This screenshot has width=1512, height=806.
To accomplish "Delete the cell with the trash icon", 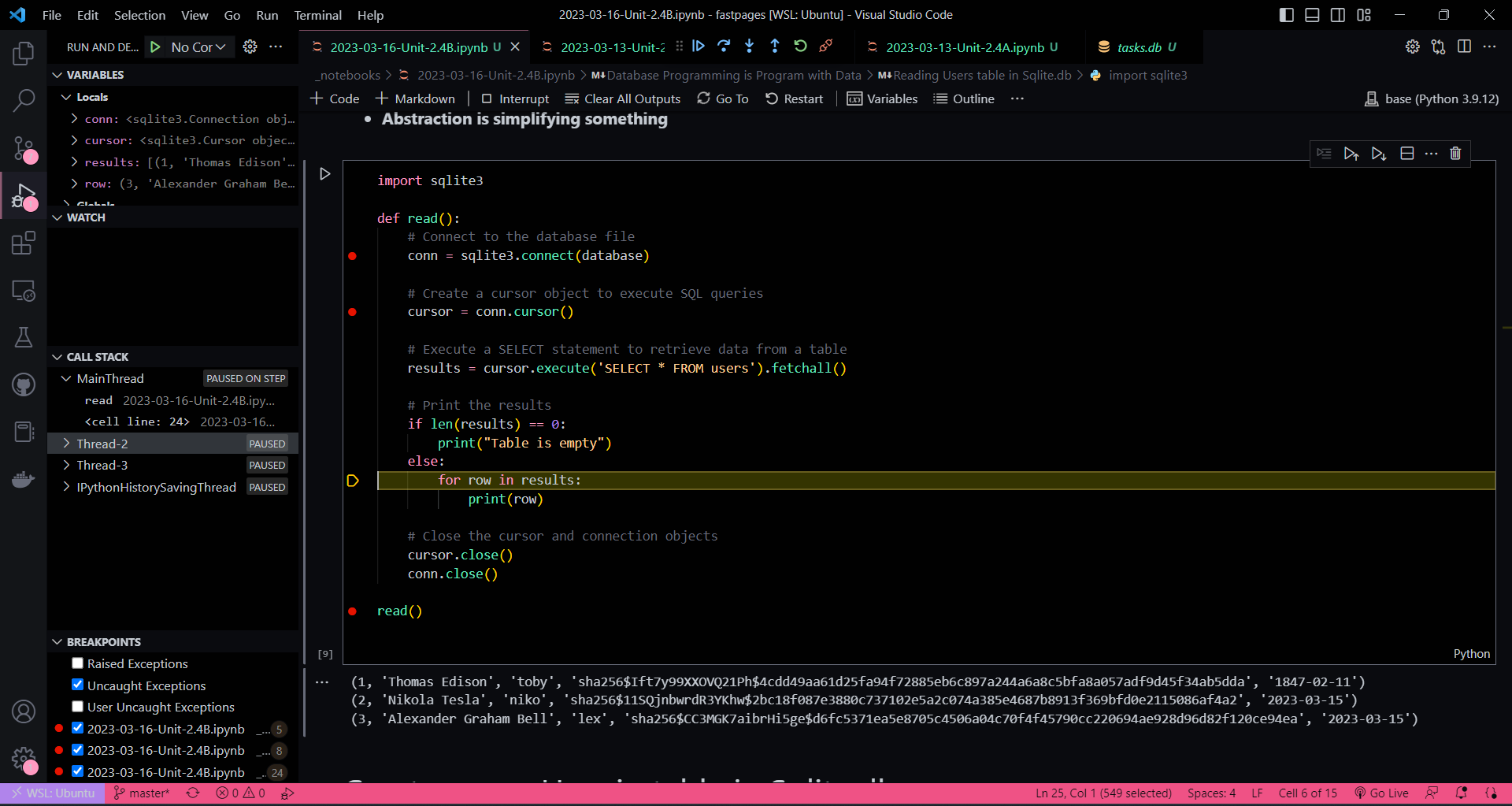I will 1455,154.
